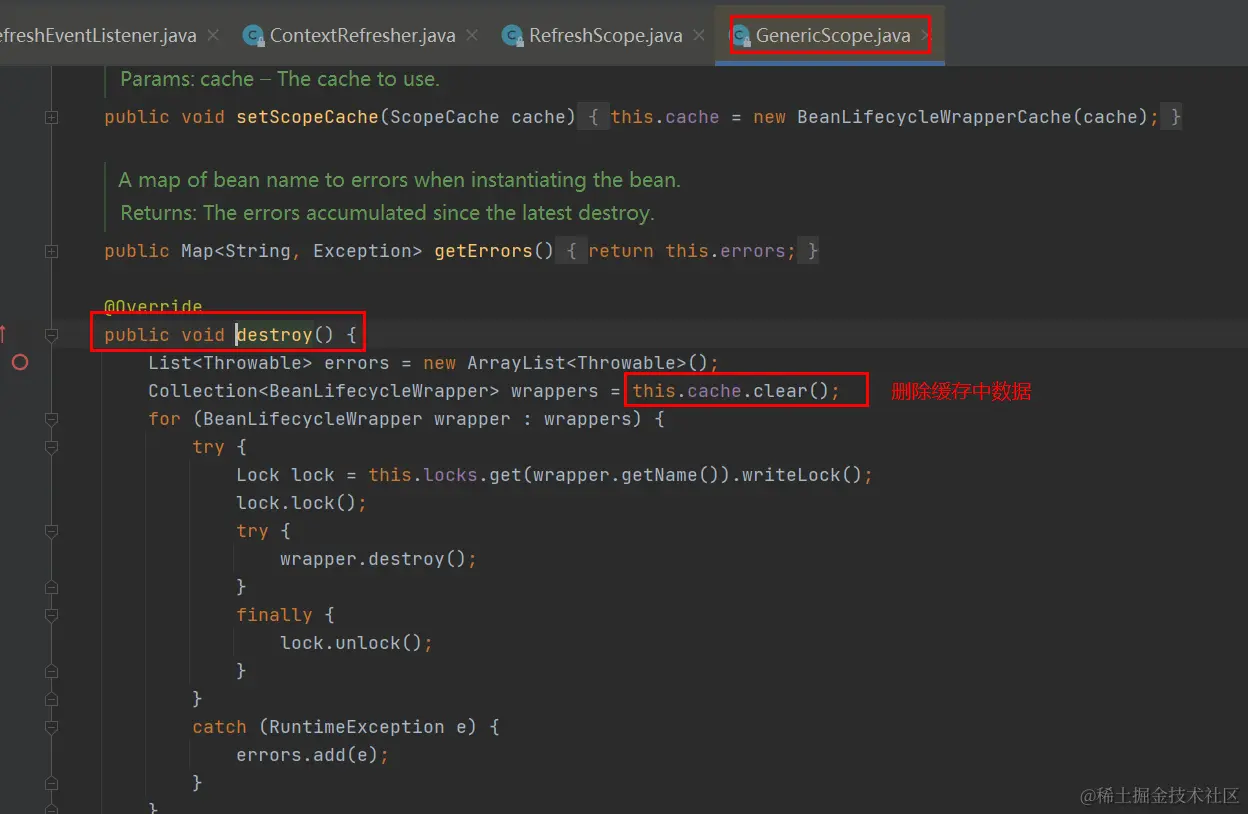Click the @Override annotation
This screenshot has width=1248, height=814.
pyautogui.click(x=153, y=307)
